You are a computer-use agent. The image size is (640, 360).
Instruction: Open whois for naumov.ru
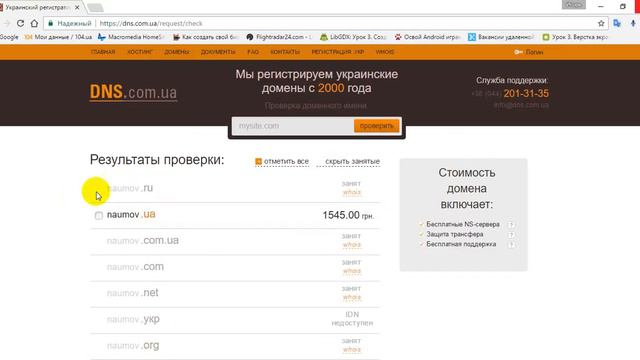[352, 192]
